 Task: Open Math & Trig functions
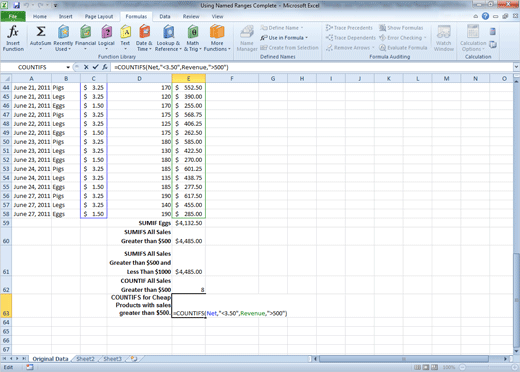coord(193,38)
